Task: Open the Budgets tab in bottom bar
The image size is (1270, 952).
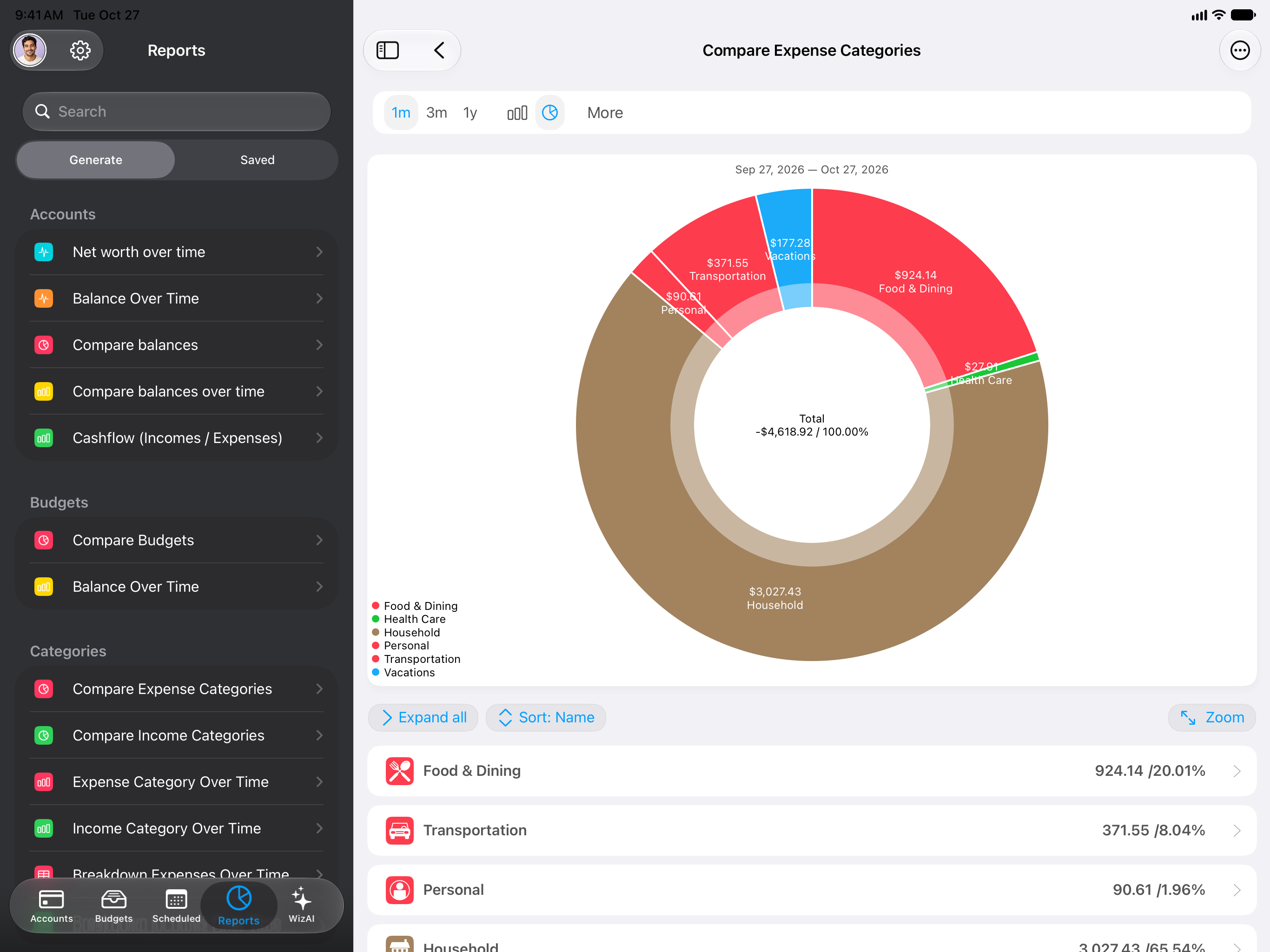Action: click(114, 906)
